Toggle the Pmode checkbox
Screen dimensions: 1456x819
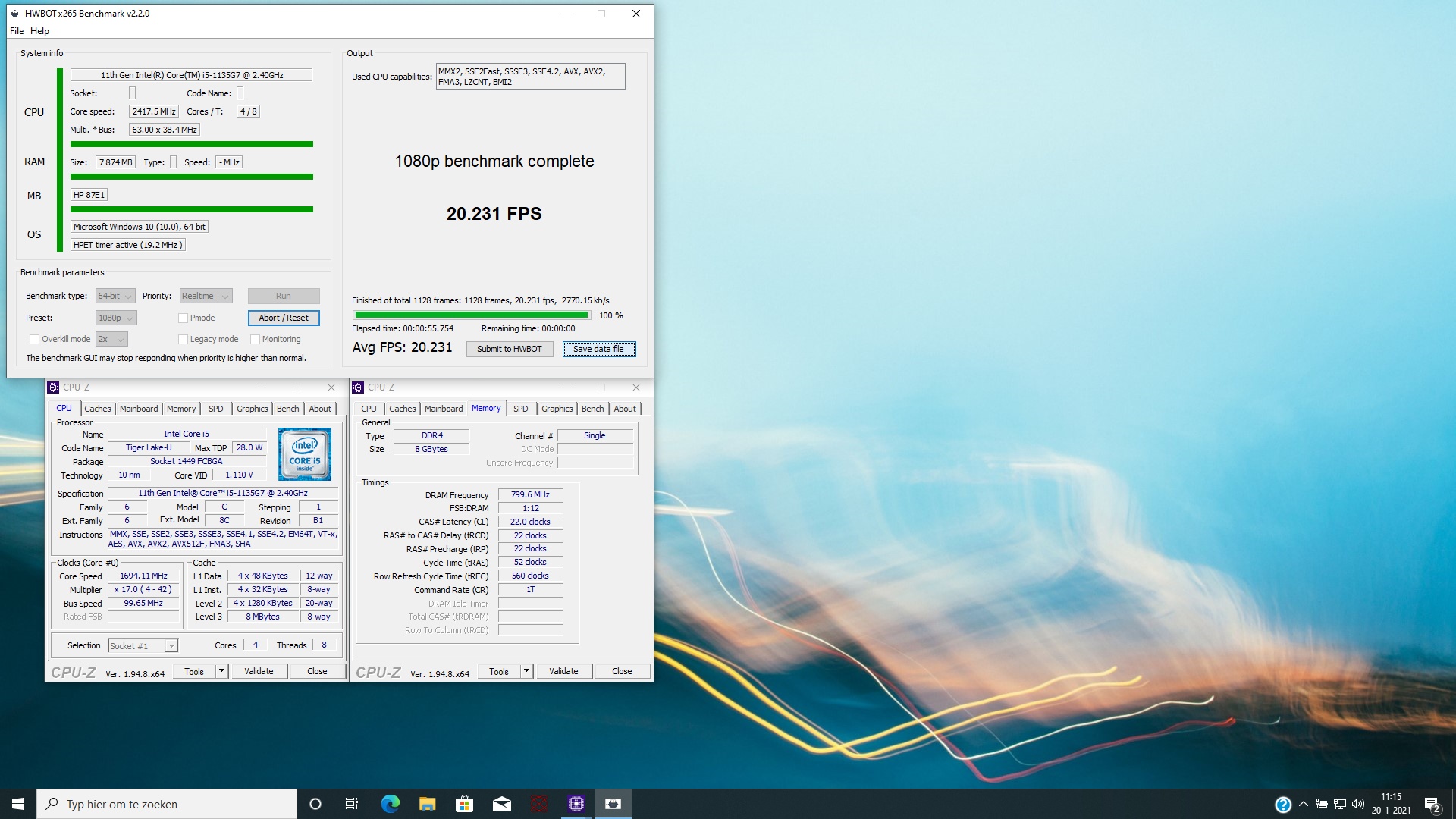coord(183,318)
